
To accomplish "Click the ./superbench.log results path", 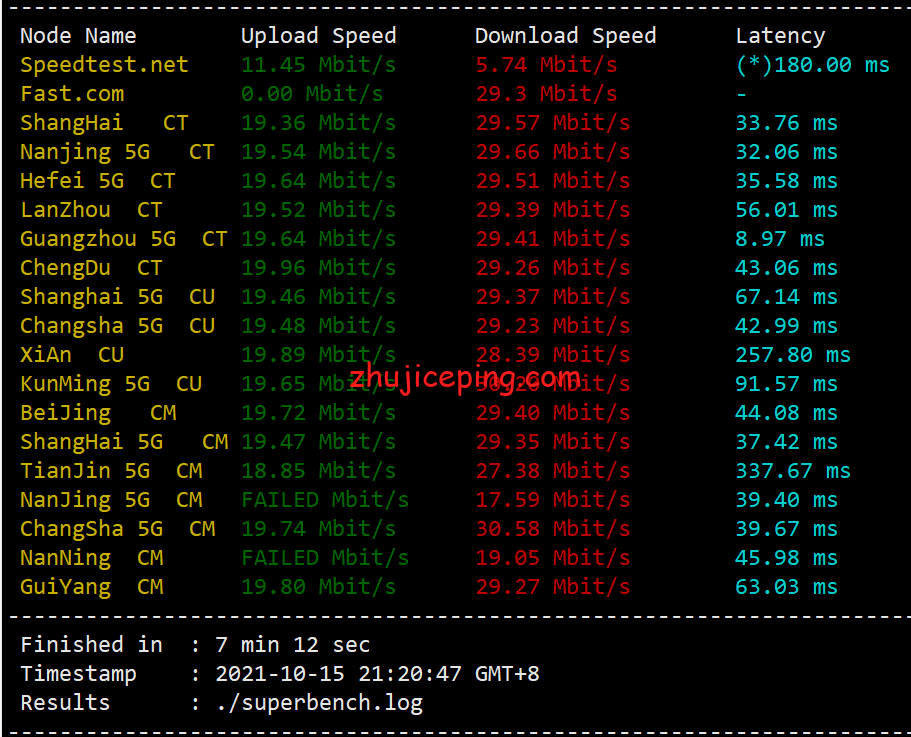I will [319, 703].
